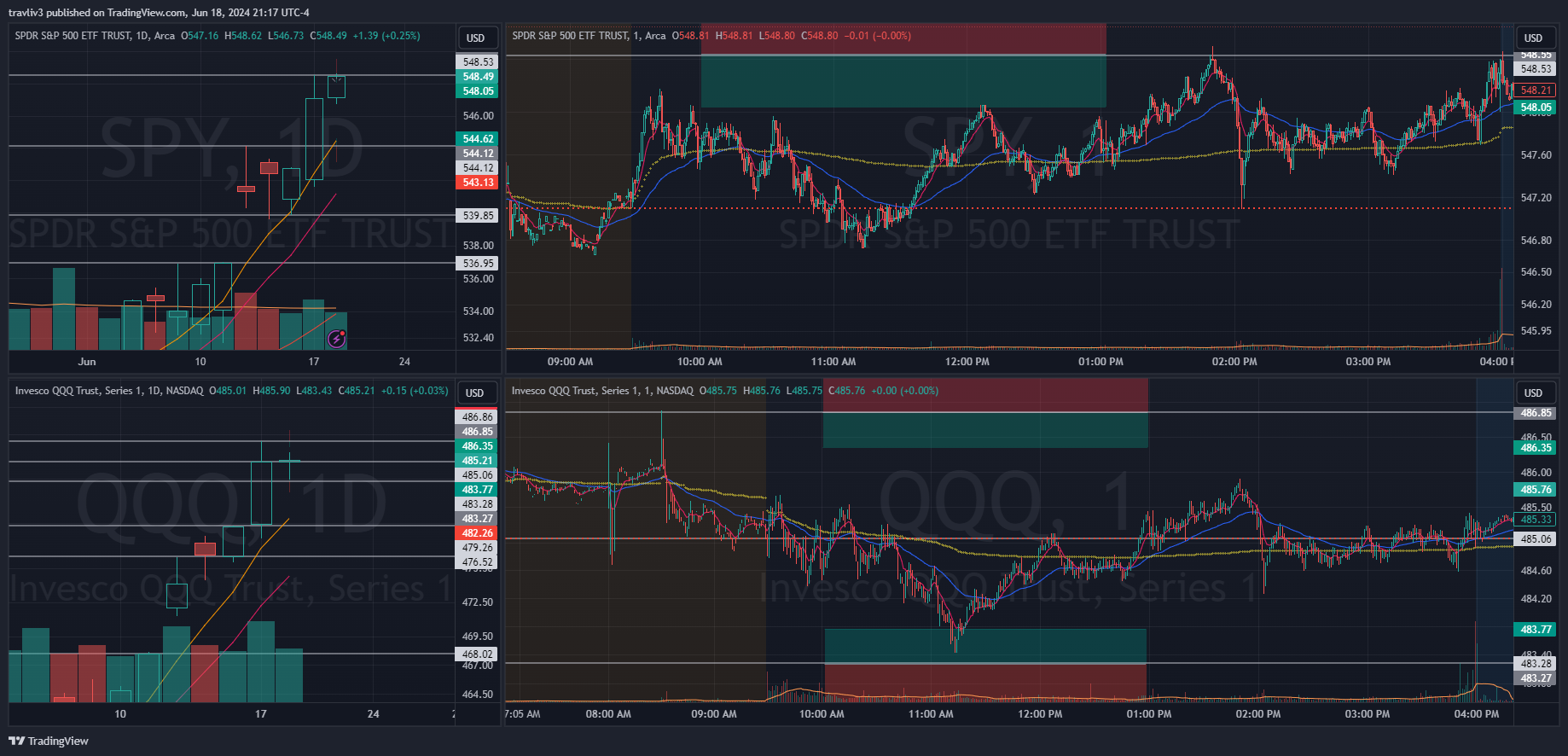Click the 532.40 price value on SPY 1D axis
This screenshot has height=756, width=1568.
click(478, 338)
